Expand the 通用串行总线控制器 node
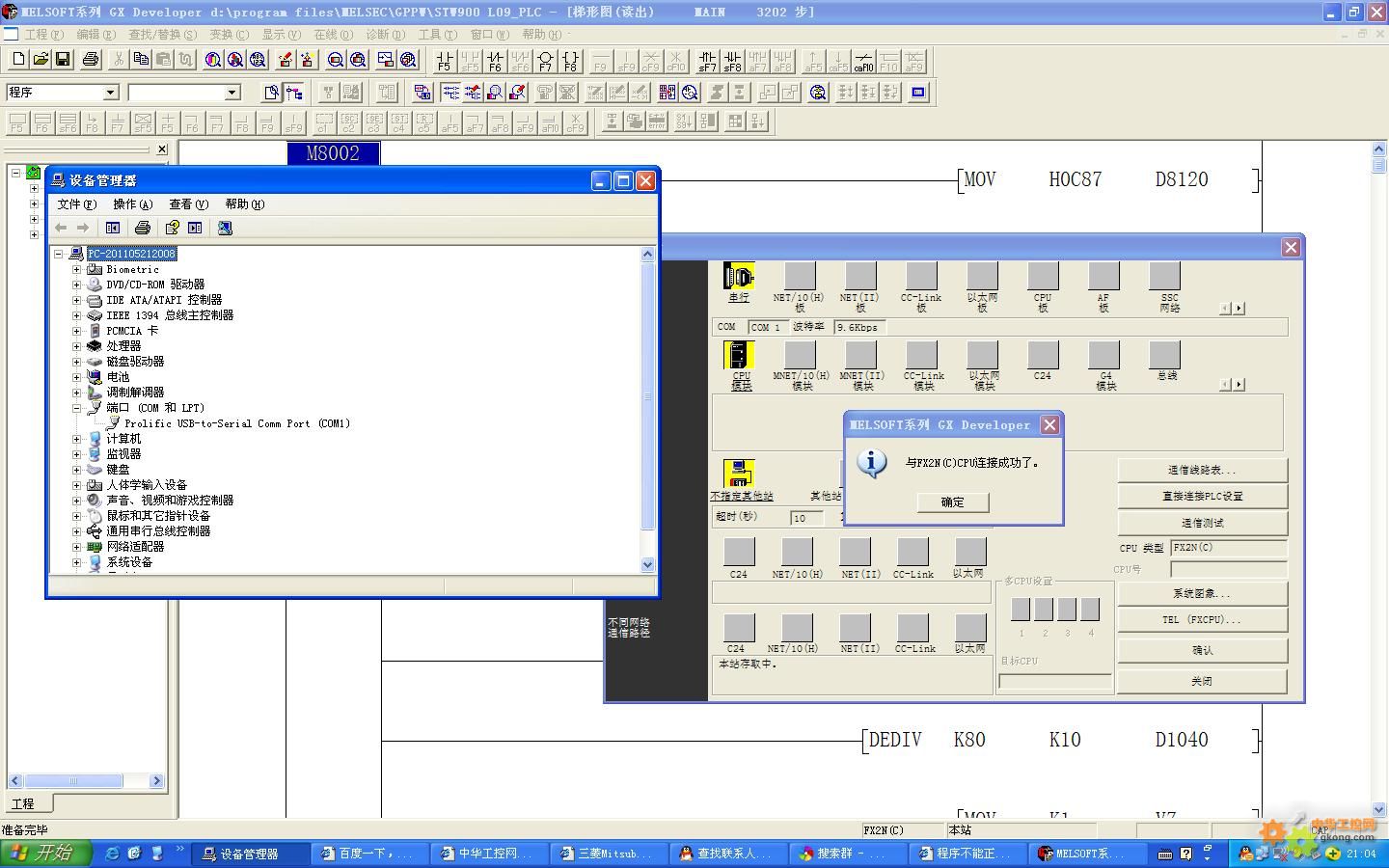The image size is (1389, 868). coord(77,531)
